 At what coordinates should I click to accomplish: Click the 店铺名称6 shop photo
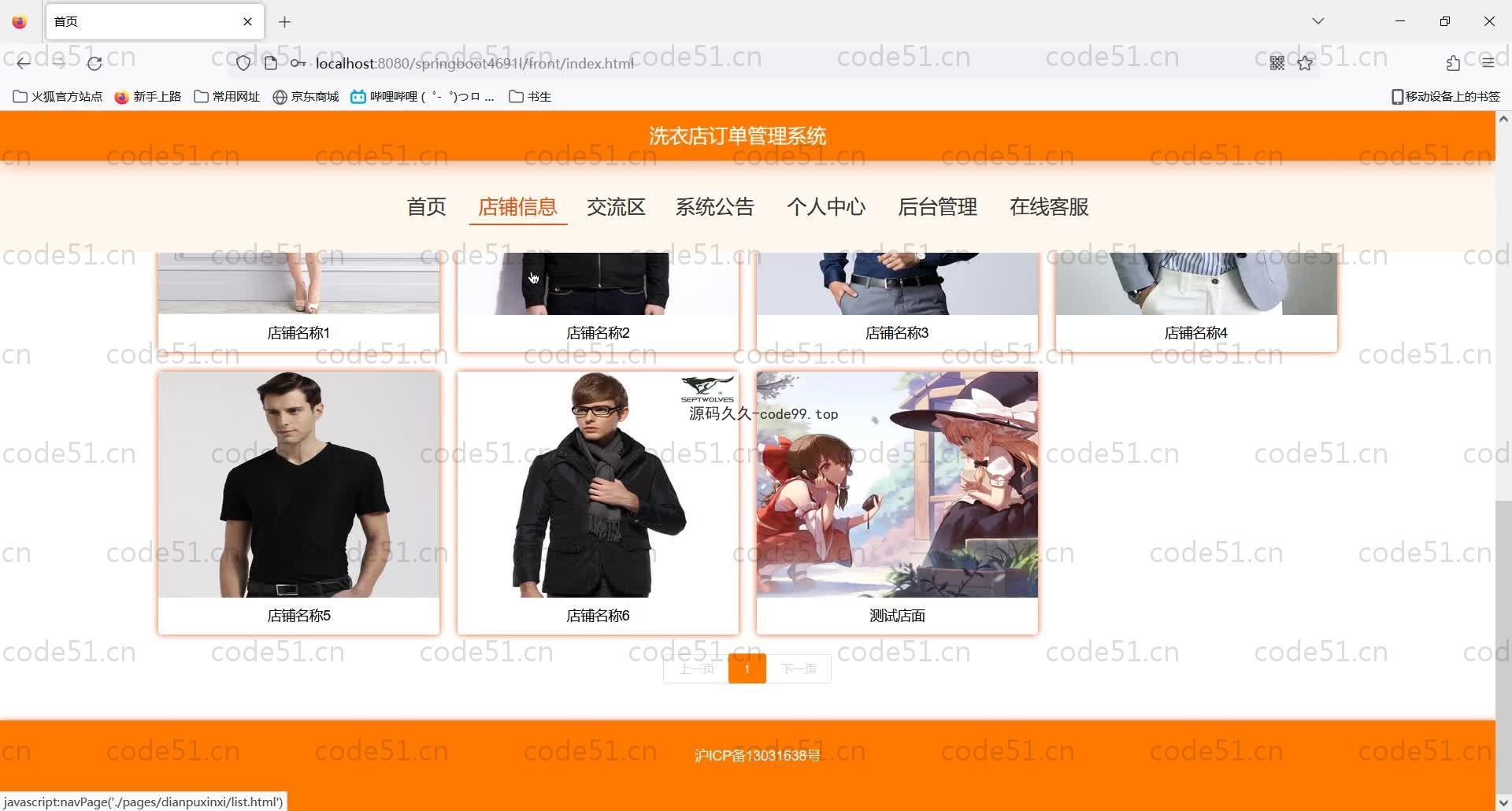598,484
